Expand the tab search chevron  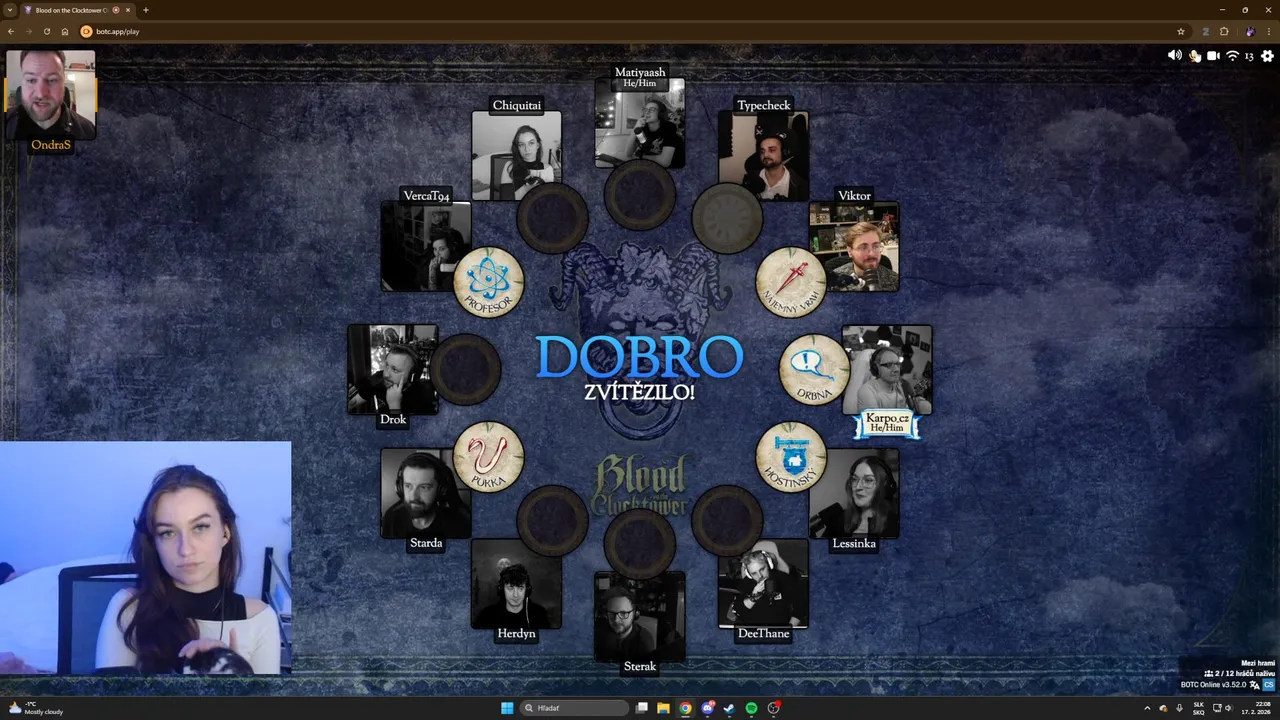point(10,10)
